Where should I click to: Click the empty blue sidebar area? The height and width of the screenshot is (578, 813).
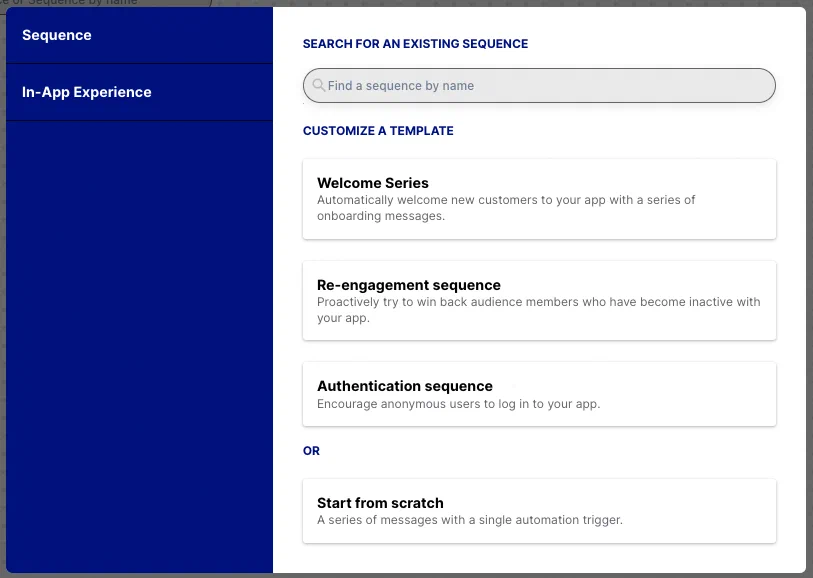(x=139, y=350)
